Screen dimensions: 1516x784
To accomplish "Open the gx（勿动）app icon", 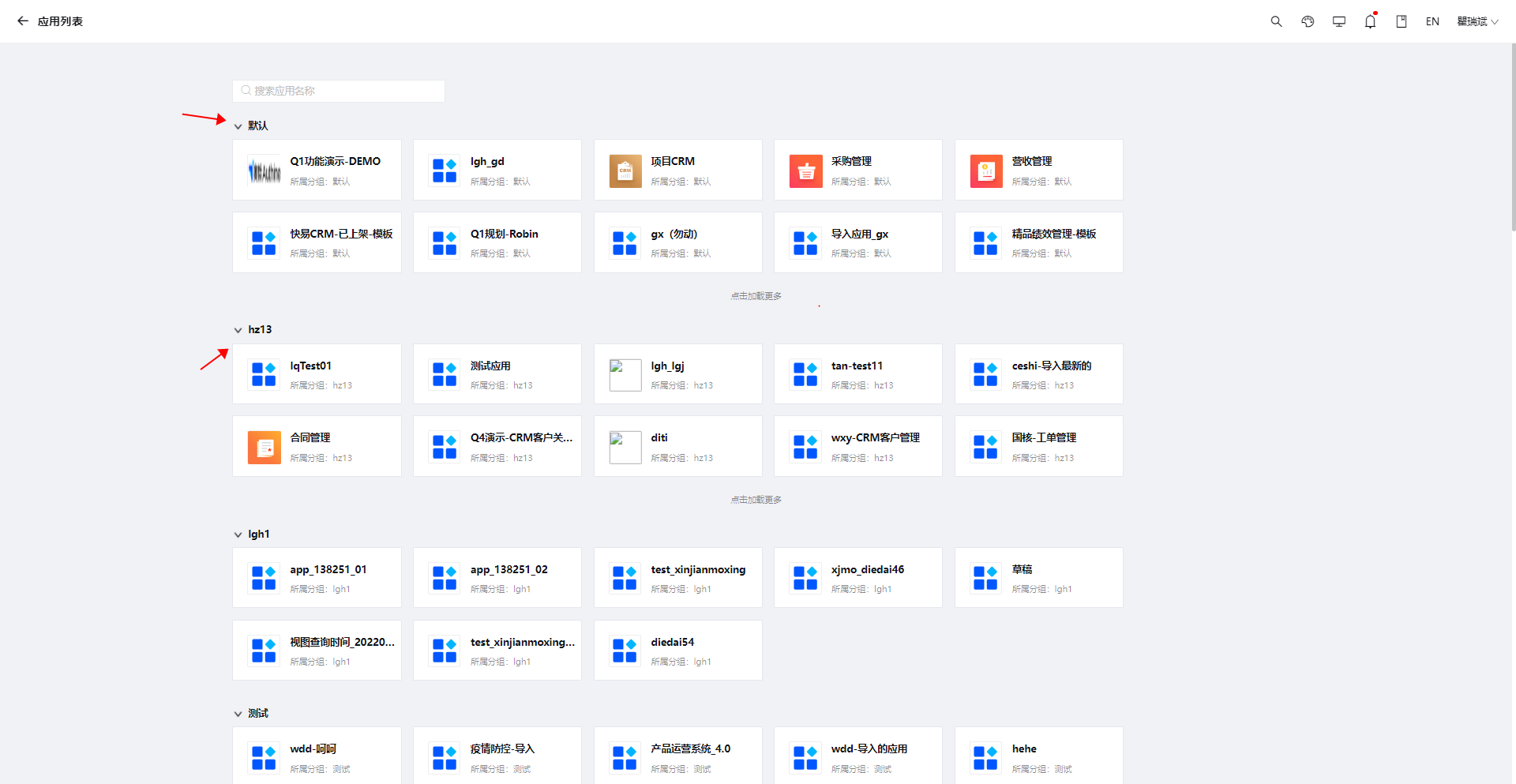I will (625, 243).
